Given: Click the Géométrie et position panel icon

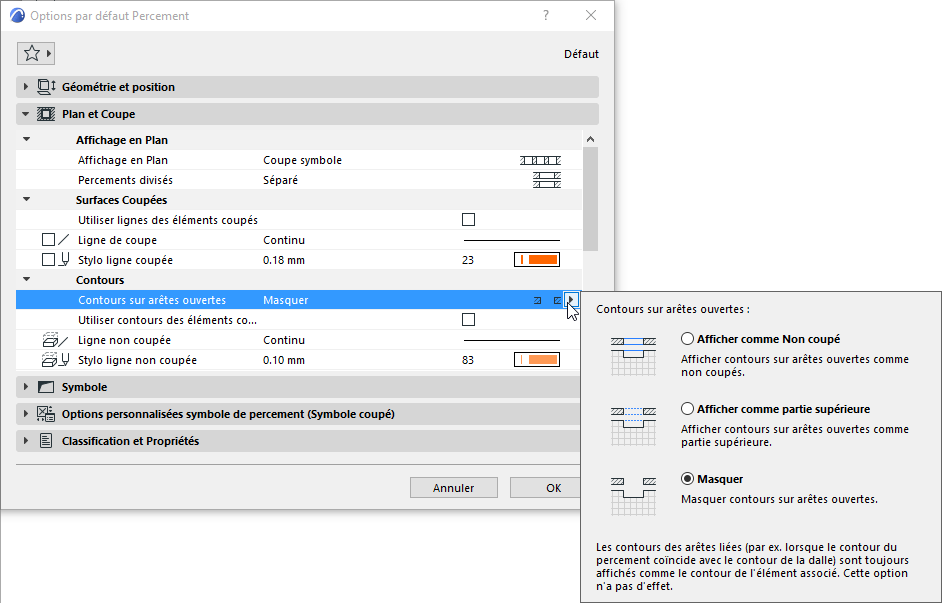Looking at the screenshot, I should pos(46,87).
